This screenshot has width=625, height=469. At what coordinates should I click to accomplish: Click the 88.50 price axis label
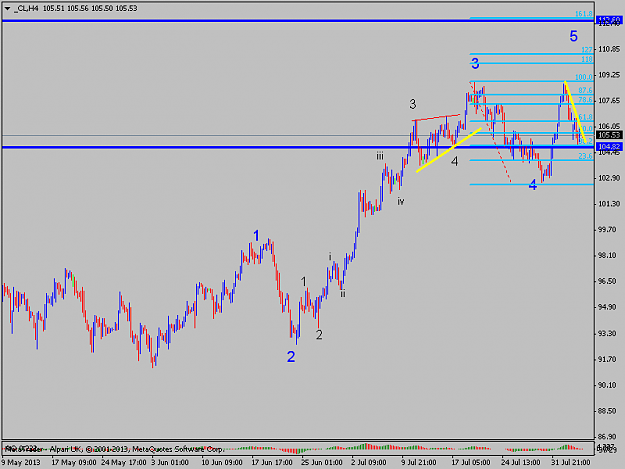tap(609, 411)
